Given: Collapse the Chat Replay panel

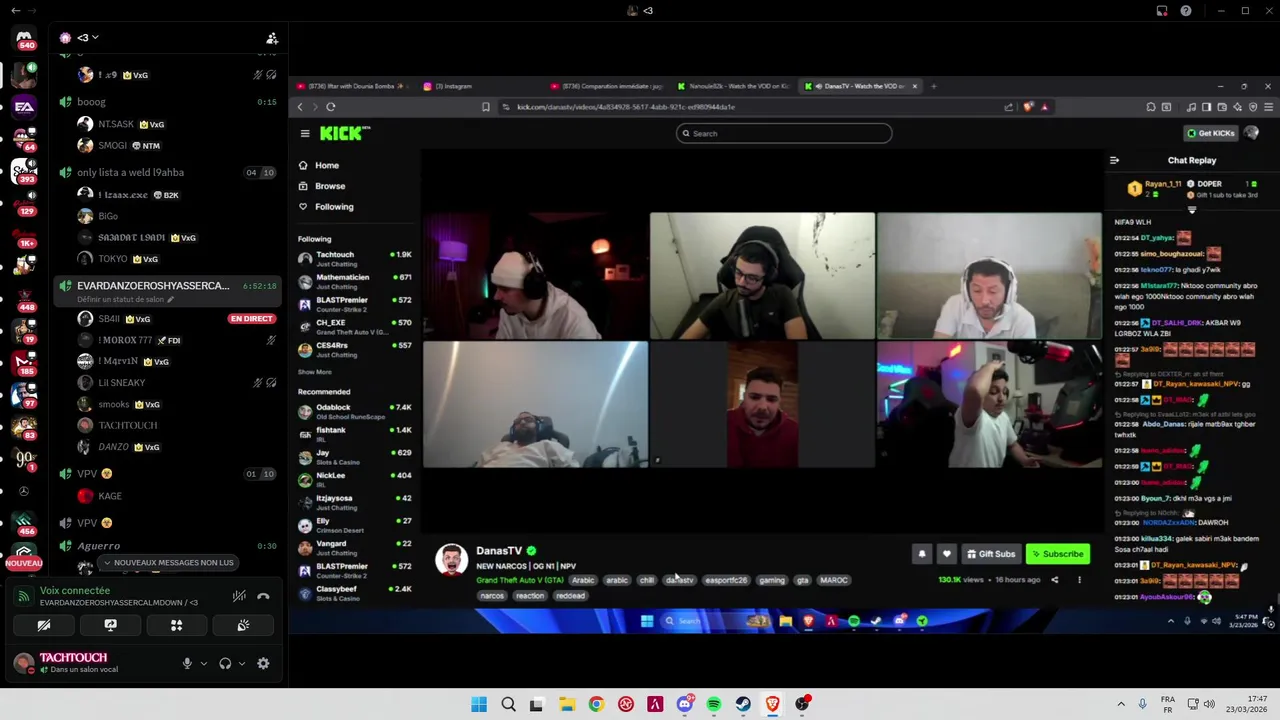Looking at the screenshot, I should coord(1114,160).
